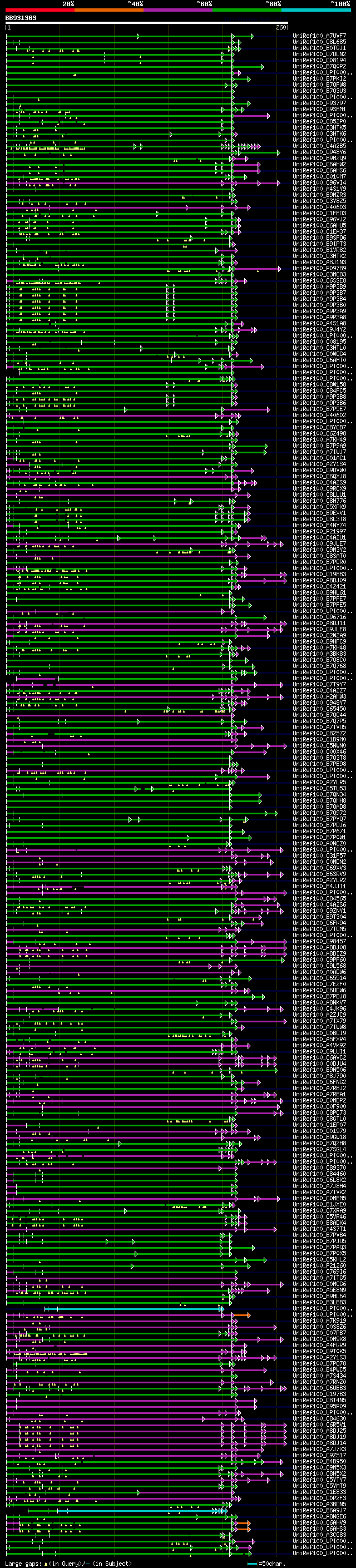Screen dimensions: 356x1568
Task: Click the UniRef100_Q2W2A9 label
Action: point(319,635)
